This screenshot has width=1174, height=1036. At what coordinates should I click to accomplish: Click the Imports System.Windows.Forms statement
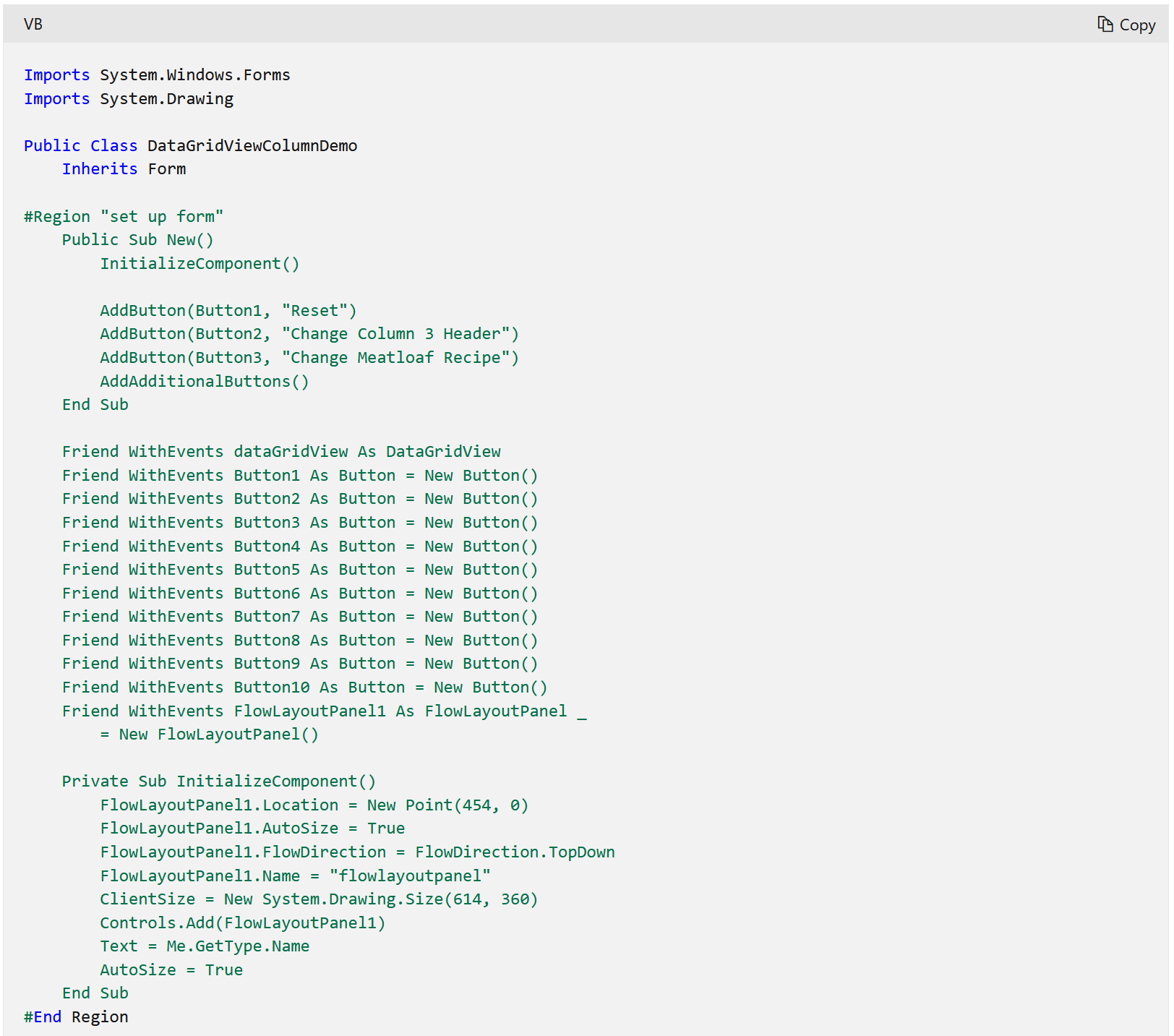pos(158,74)
